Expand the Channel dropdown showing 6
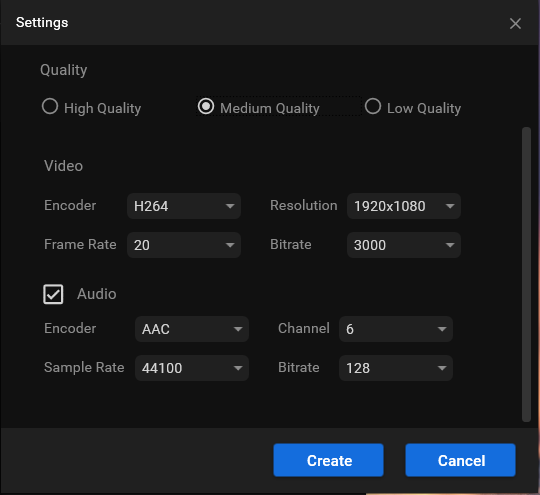The height and width of the screenshot is (495, 540). pos(396,329)
